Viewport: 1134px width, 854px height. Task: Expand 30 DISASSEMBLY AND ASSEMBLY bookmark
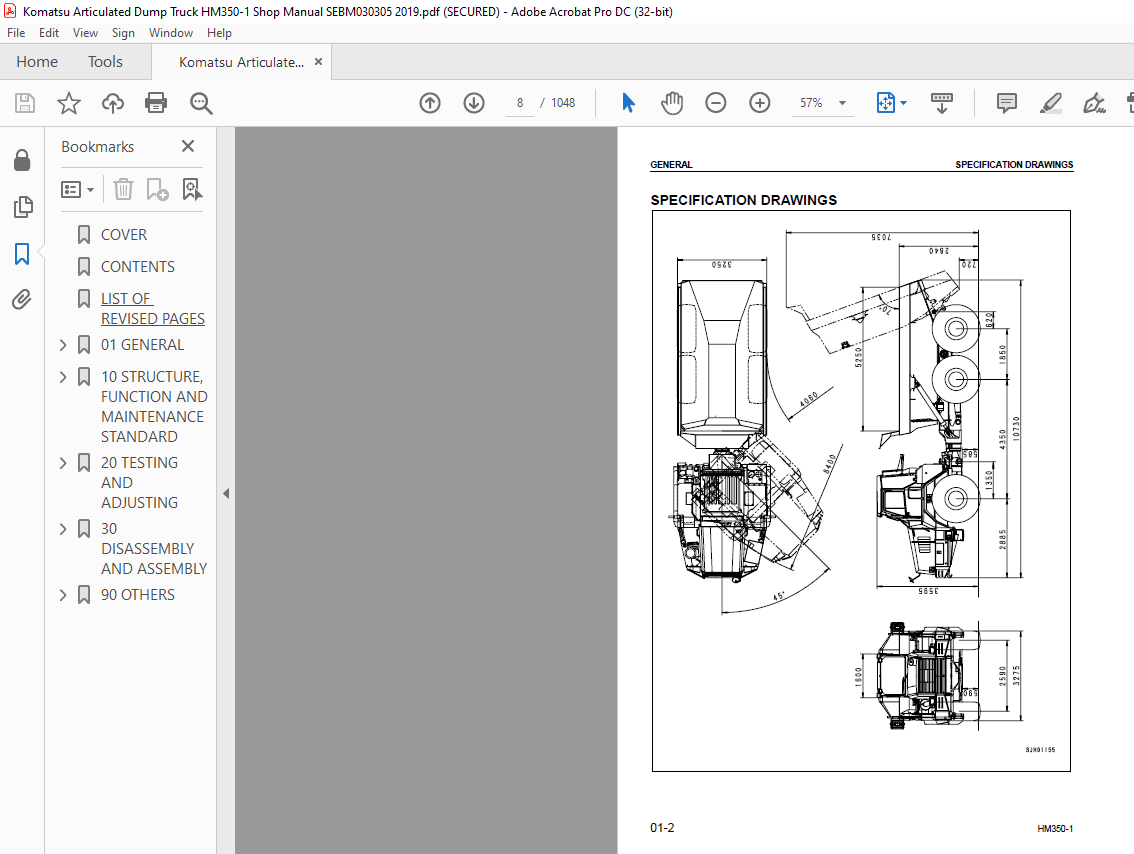[63, 529]
